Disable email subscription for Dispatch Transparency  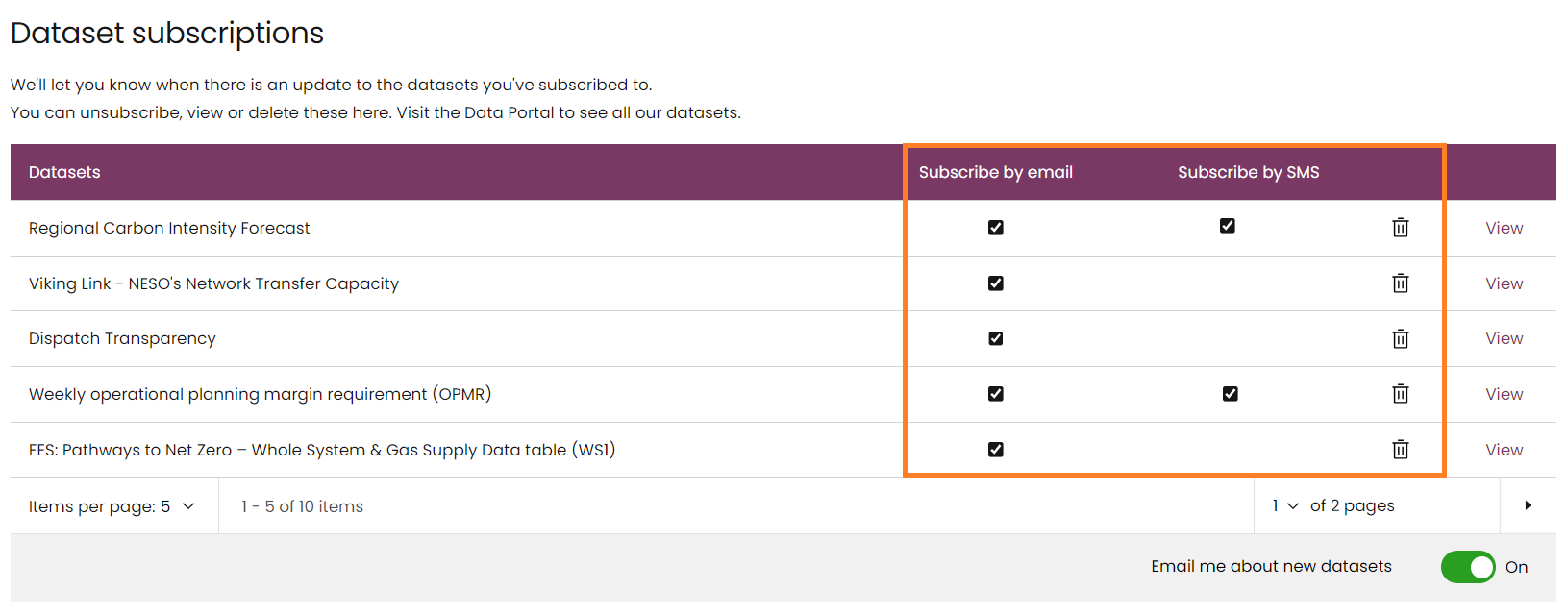click(x=995, y=338)
